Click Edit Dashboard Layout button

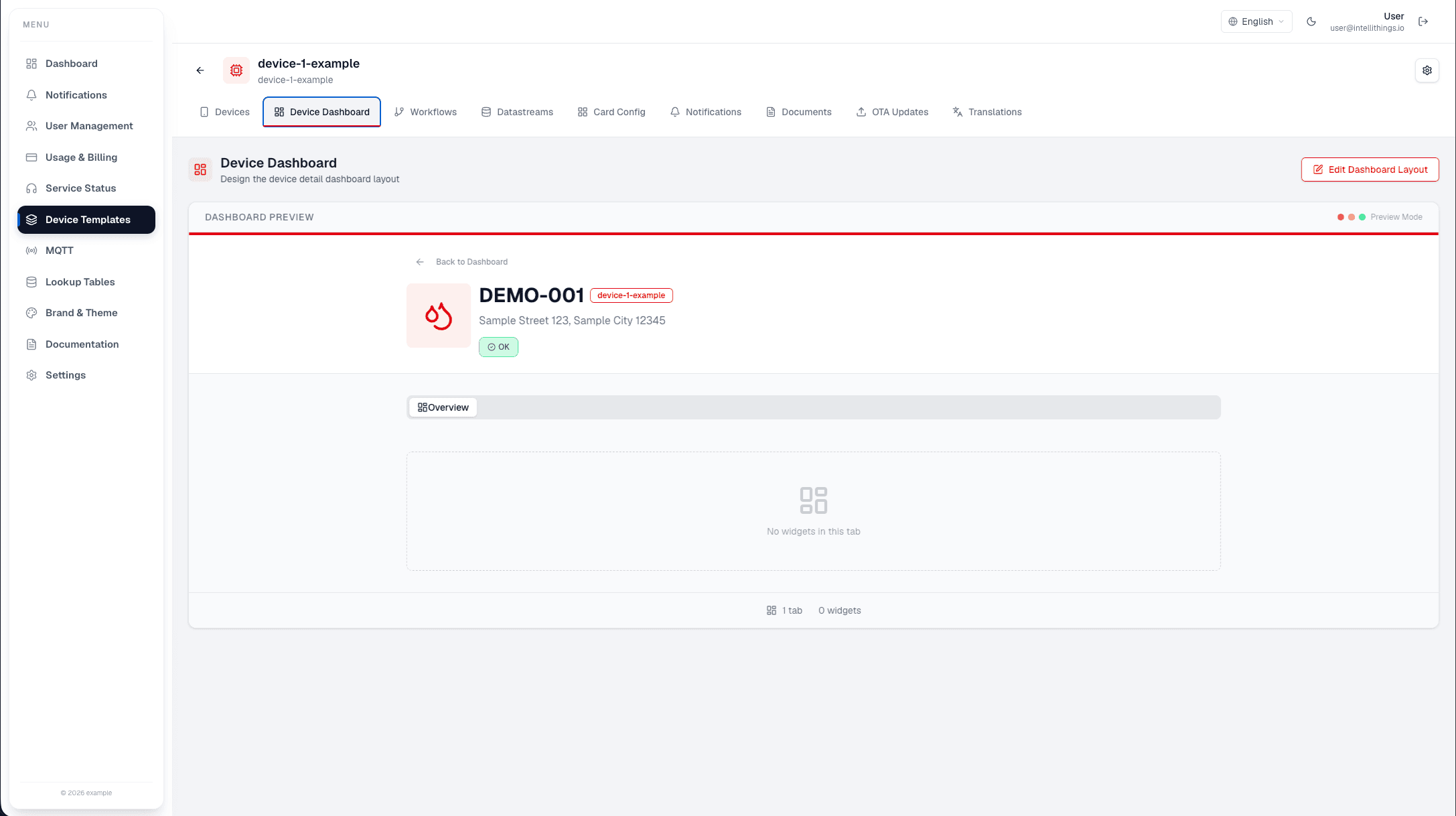click(x=1370, y=169)
